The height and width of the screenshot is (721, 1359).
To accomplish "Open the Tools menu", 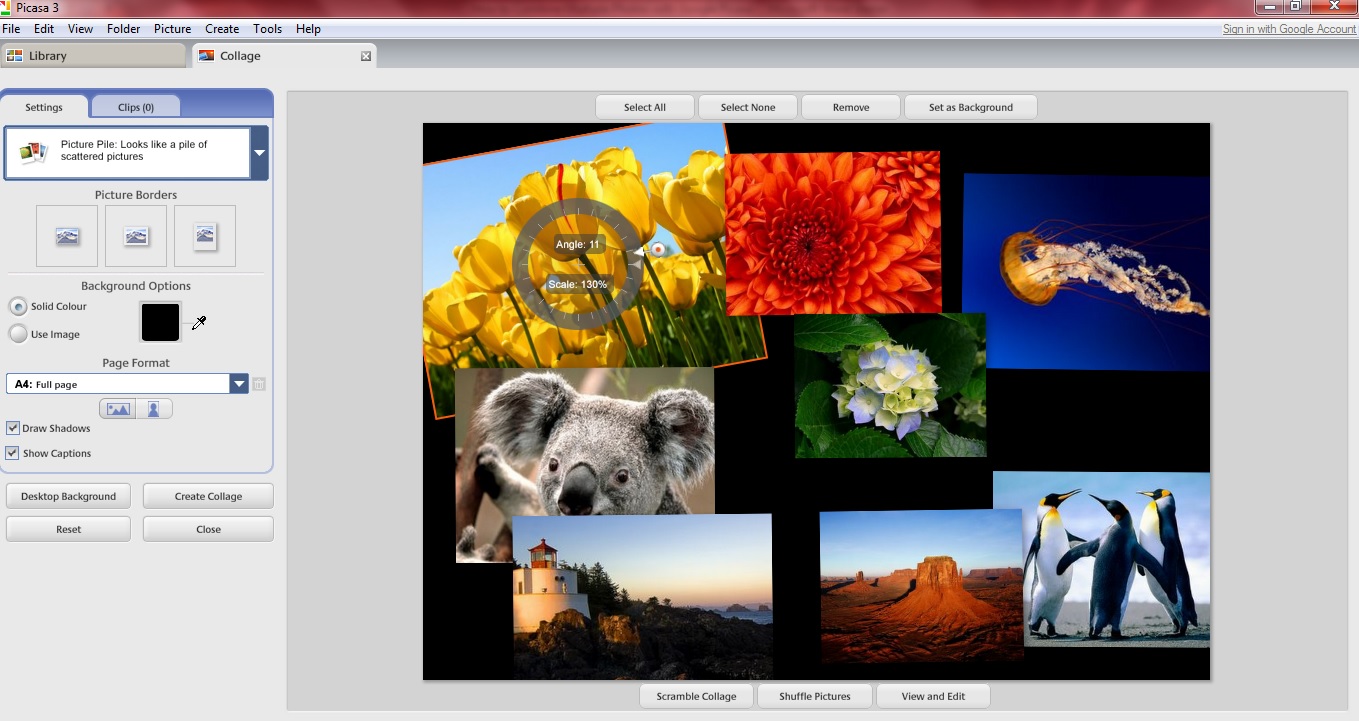I will point(267,28).
